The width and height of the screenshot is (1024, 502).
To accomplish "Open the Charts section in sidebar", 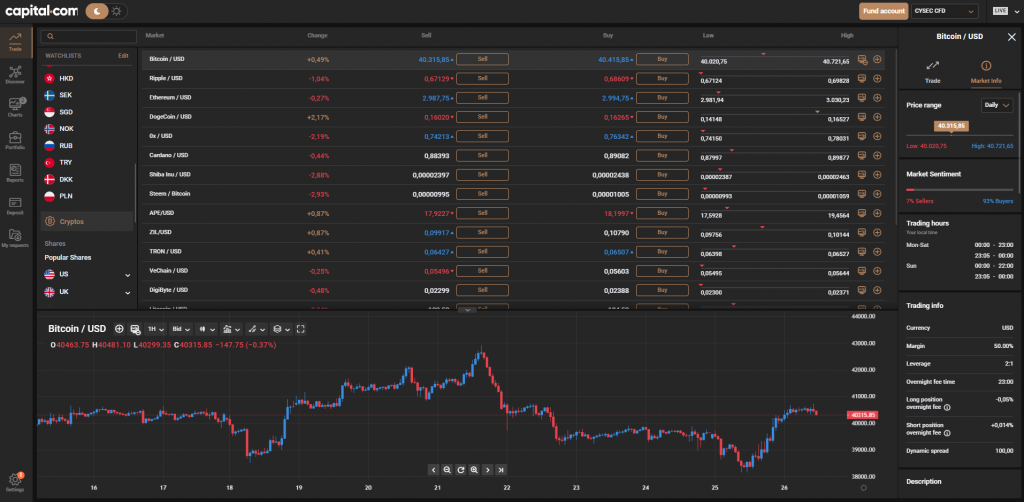I will [15, 107].
